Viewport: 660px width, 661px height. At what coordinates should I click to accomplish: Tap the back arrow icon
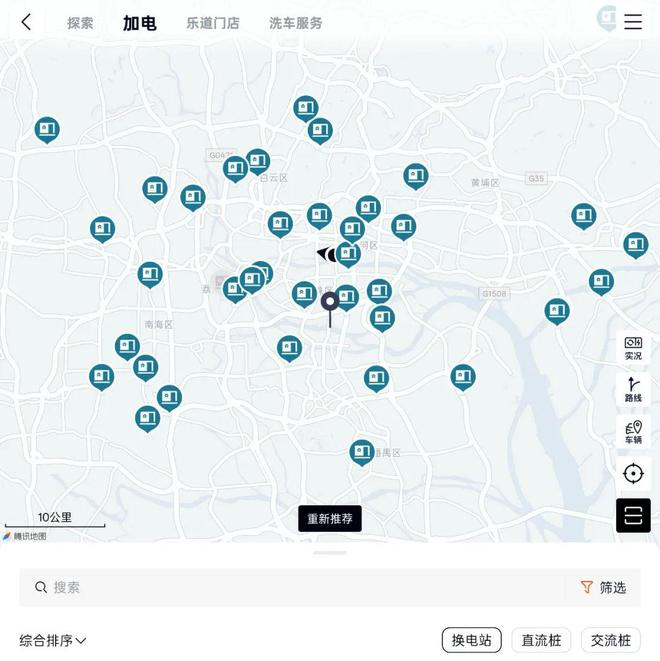(x=26, y=22)
